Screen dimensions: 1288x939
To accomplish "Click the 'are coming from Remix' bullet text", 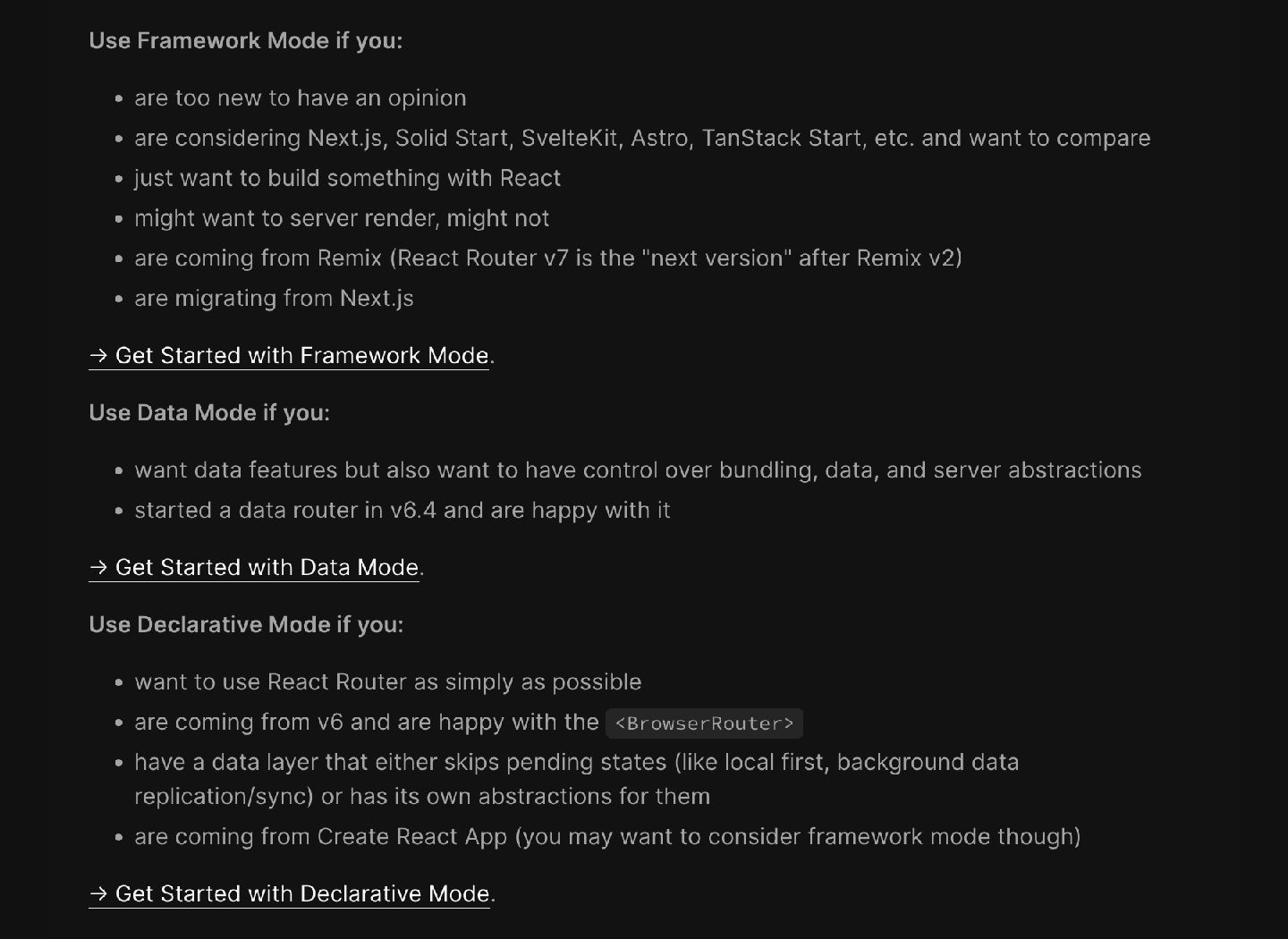I will (x=547, y=258).
